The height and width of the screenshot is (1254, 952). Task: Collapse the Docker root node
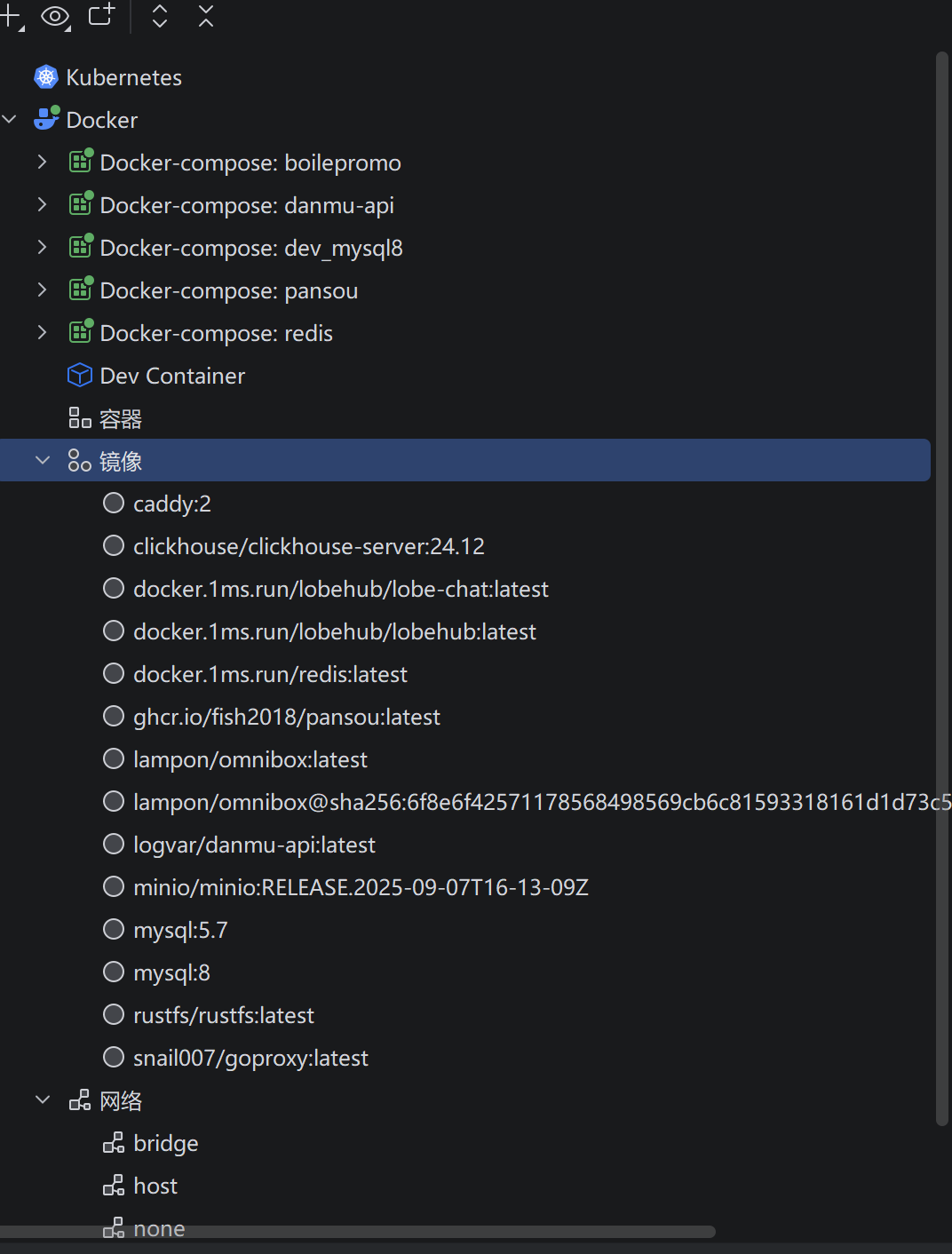[x=10, y=119]
